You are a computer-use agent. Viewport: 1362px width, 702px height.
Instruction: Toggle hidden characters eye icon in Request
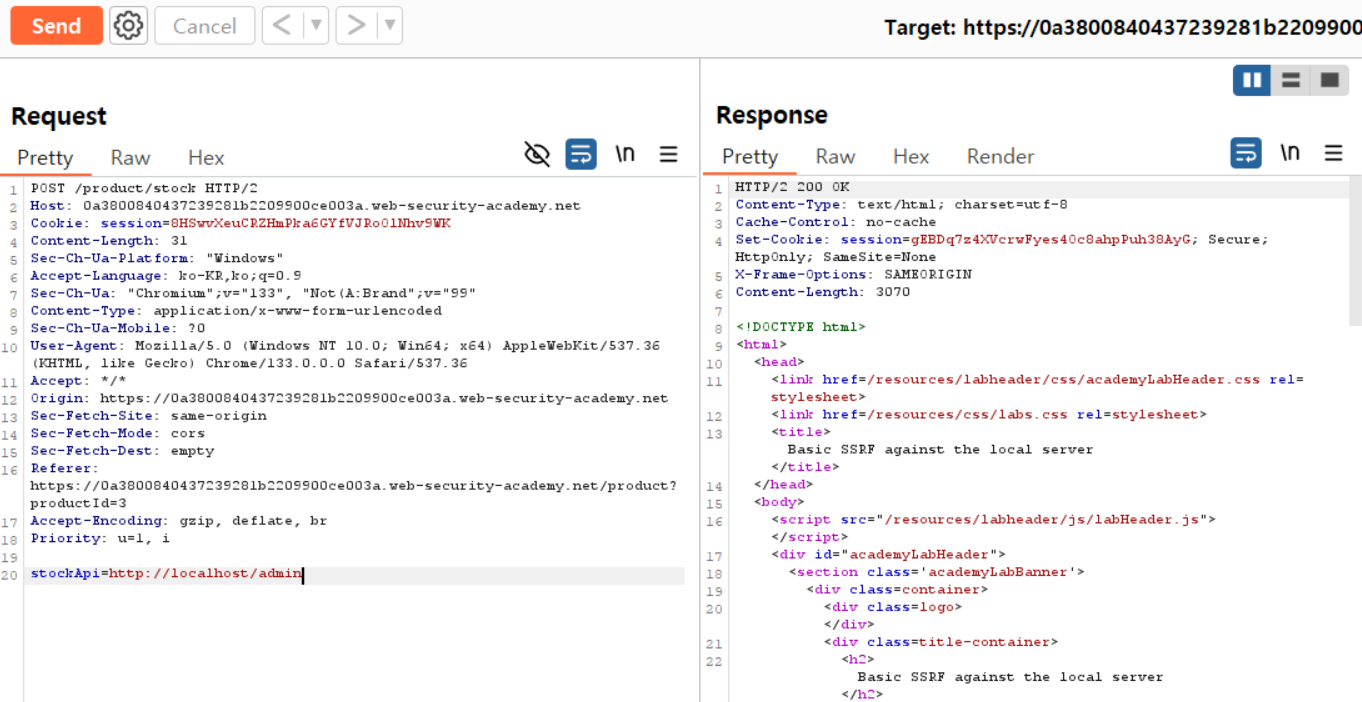[x=537, y=154]
